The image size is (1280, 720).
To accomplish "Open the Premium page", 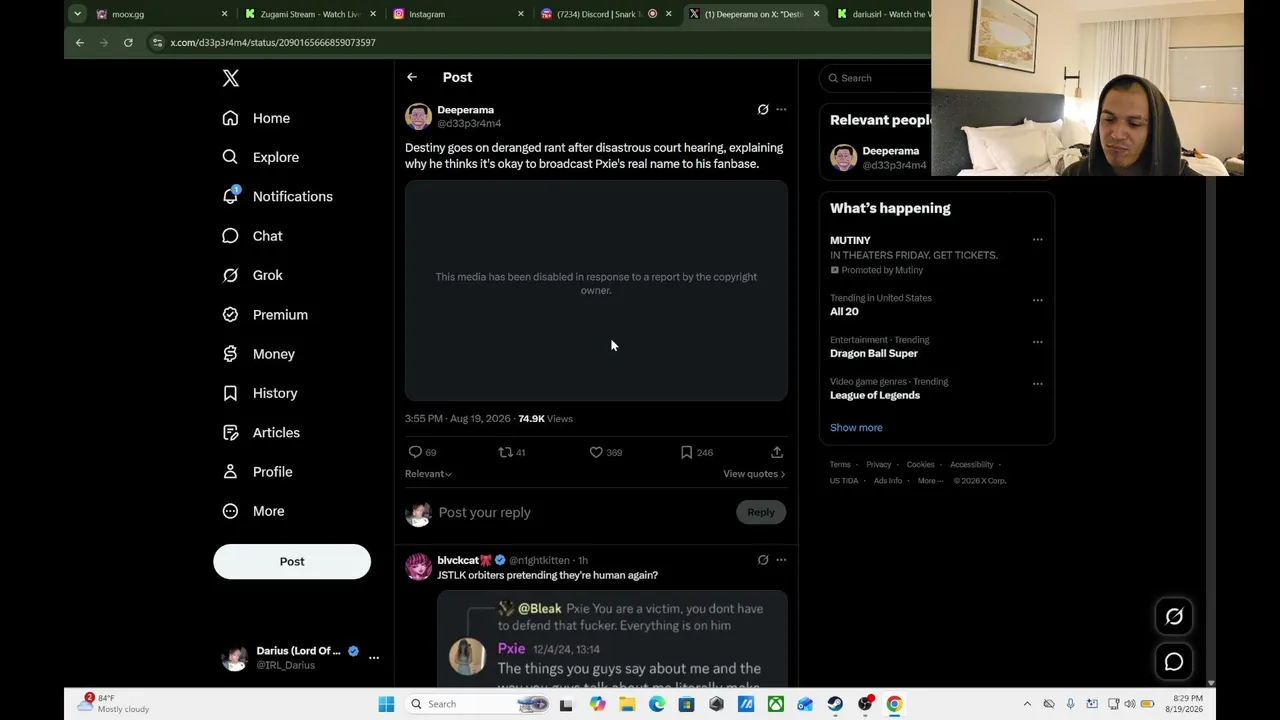I will (x=266, y=314).
